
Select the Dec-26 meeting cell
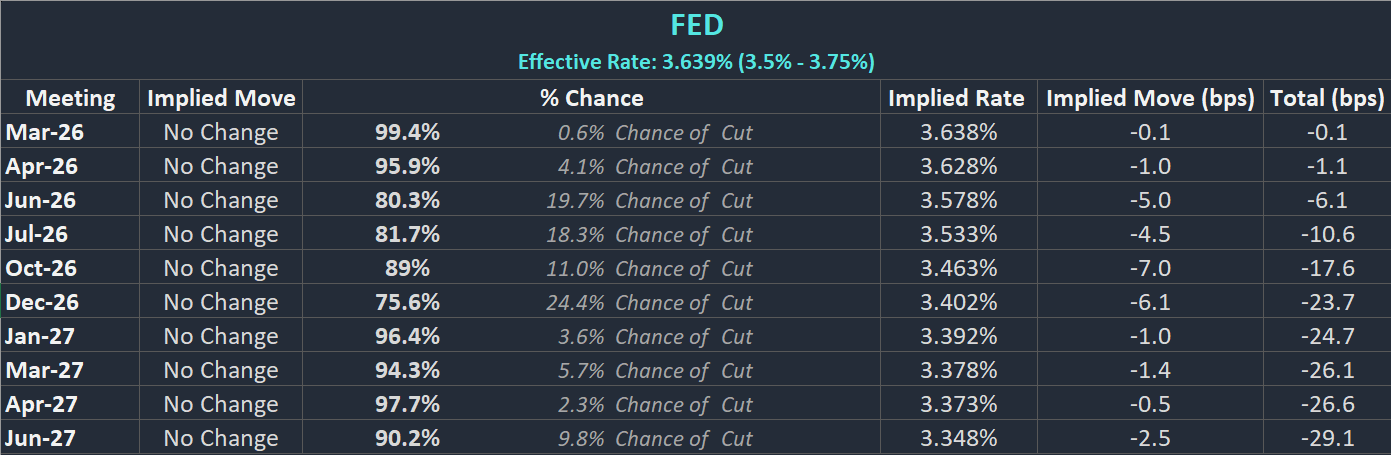[x=42, y=302]
